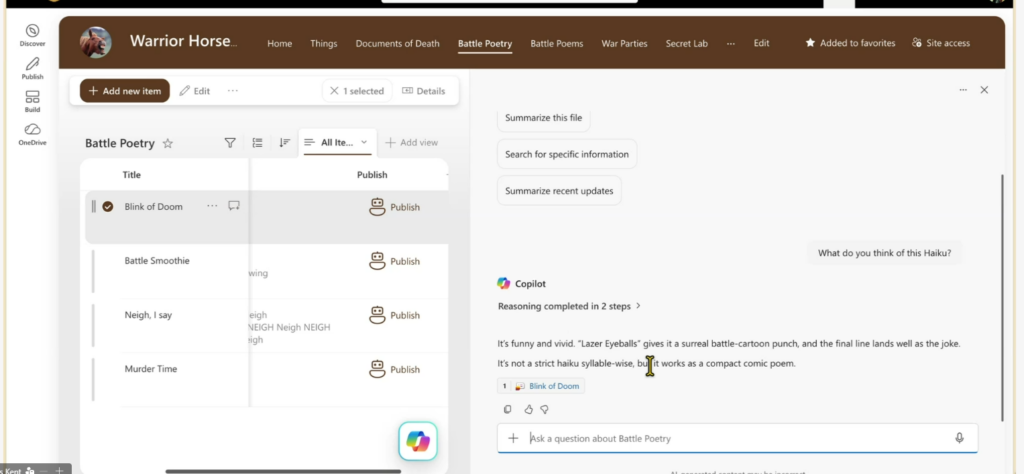Open the Blink of Doom citation link

554,386
